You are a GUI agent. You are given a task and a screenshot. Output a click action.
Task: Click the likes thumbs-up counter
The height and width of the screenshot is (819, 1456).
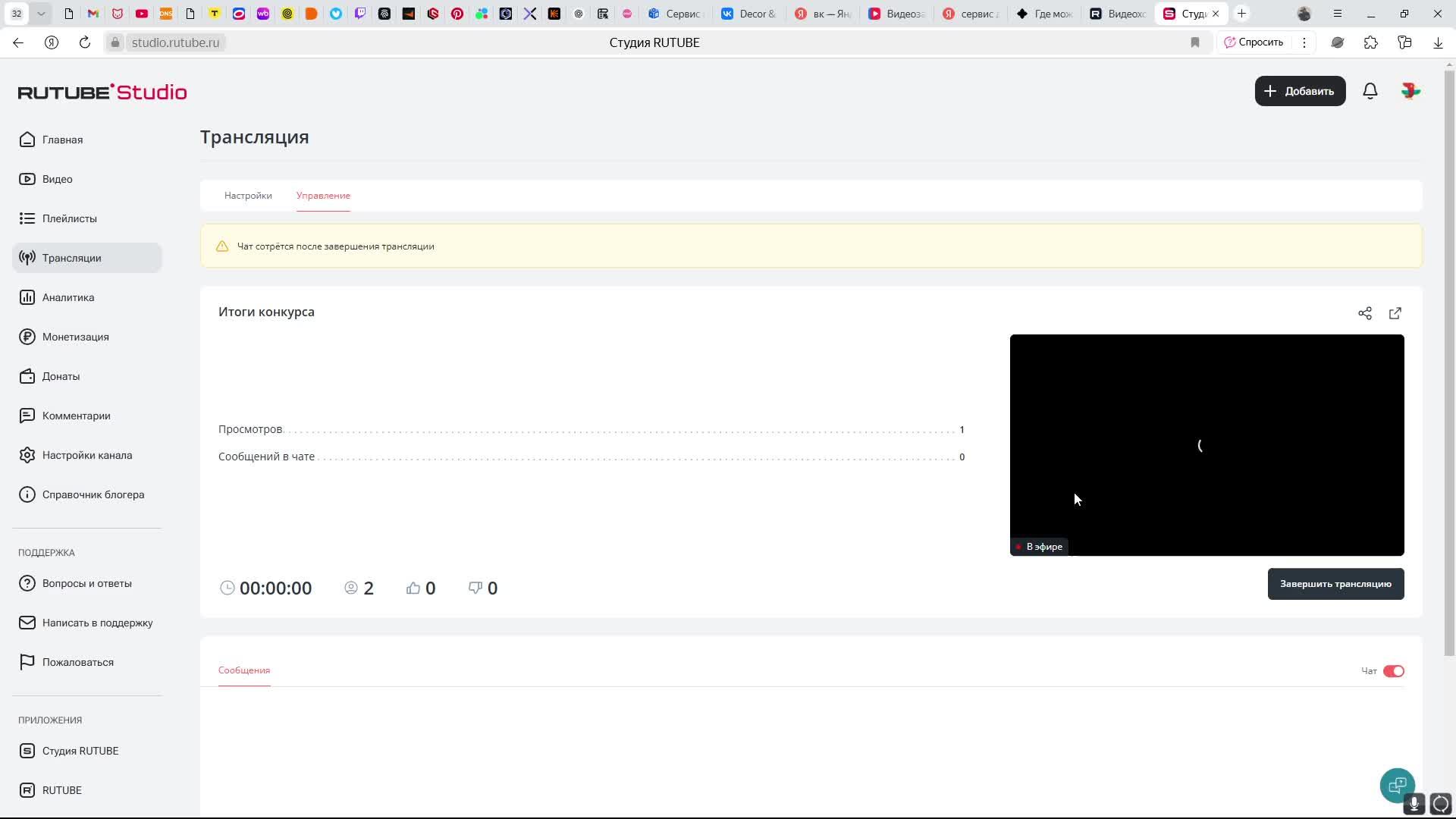pos(421,588)
